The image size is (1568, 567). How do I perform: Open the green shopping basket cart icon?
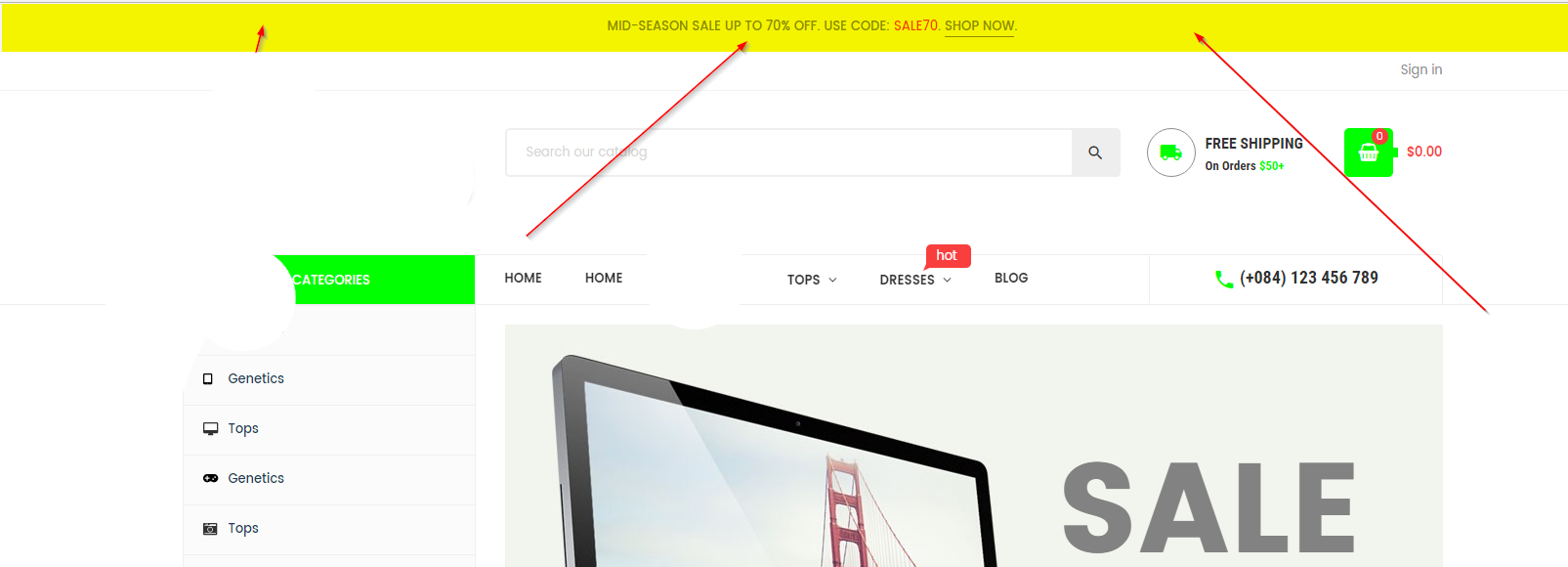click(1369, 153)
